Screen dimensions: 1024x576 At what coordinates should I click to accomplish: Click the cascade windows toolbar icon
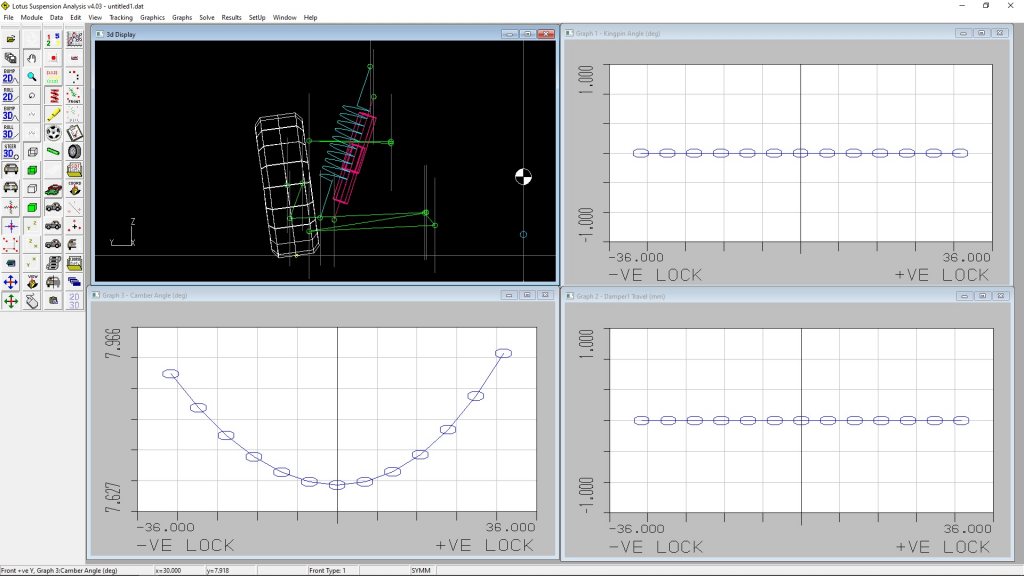tap(10, 58)
